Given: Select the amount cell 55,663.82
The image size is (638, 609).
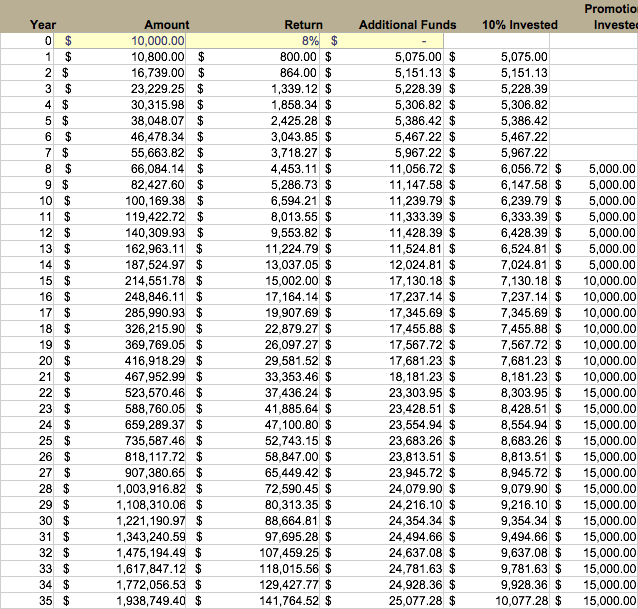Looking at the screenshot, I should coord(120,153).
